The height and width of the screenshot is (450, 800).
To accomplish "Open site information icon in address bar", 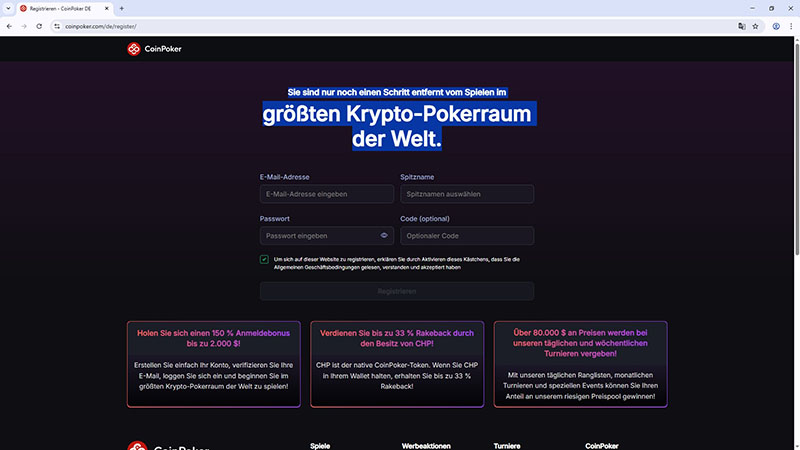I will click(x=57, y=26).
